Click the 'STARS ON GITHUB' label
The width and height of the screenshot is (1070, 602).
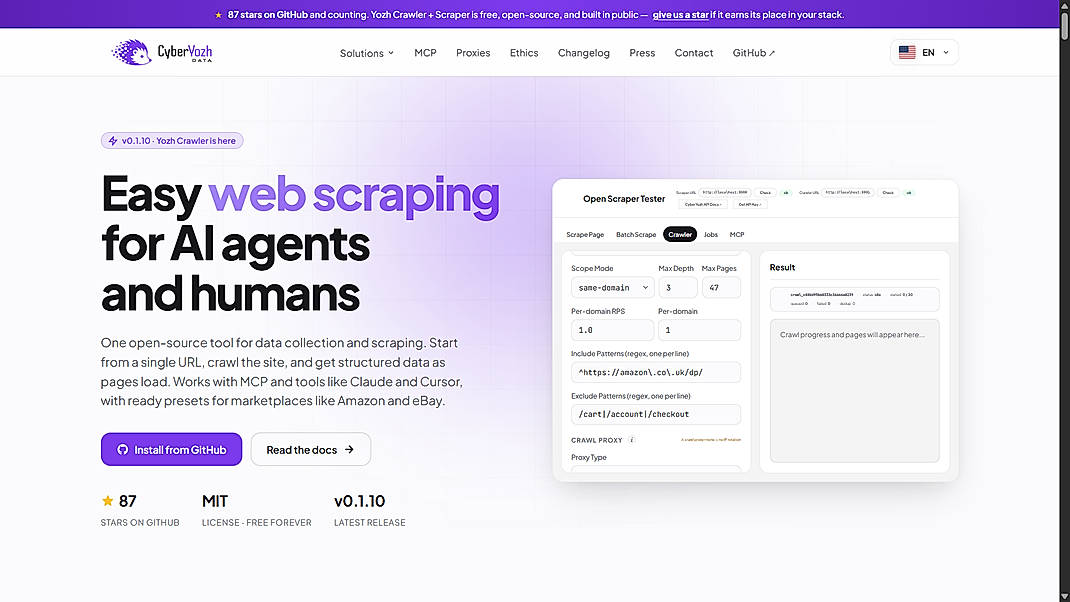[140, 523]
